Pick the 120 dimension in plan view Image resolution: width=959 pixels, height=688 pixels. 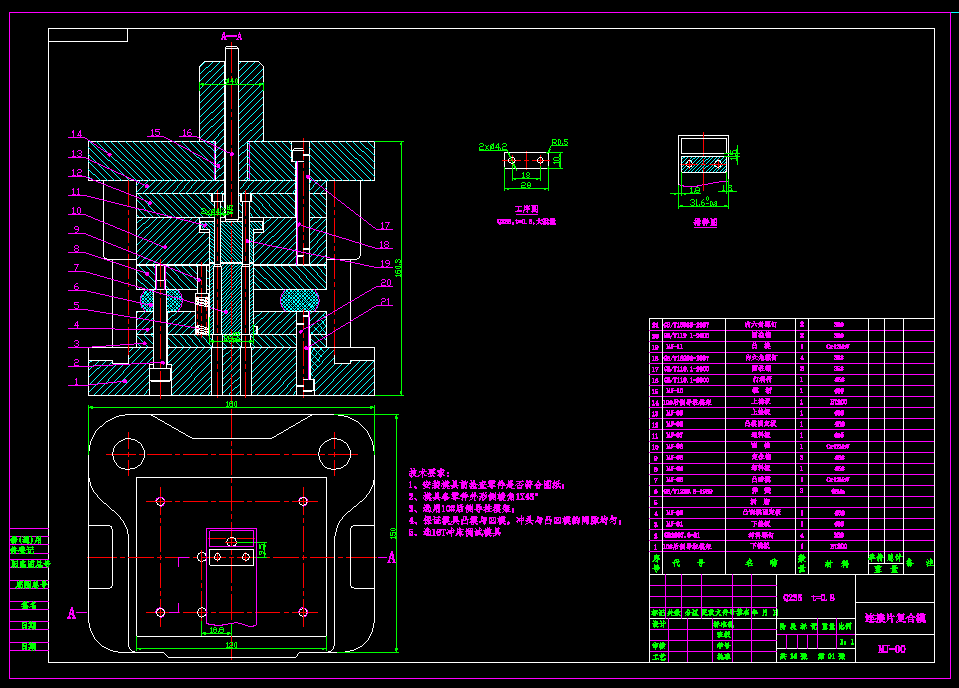[231, 645]
